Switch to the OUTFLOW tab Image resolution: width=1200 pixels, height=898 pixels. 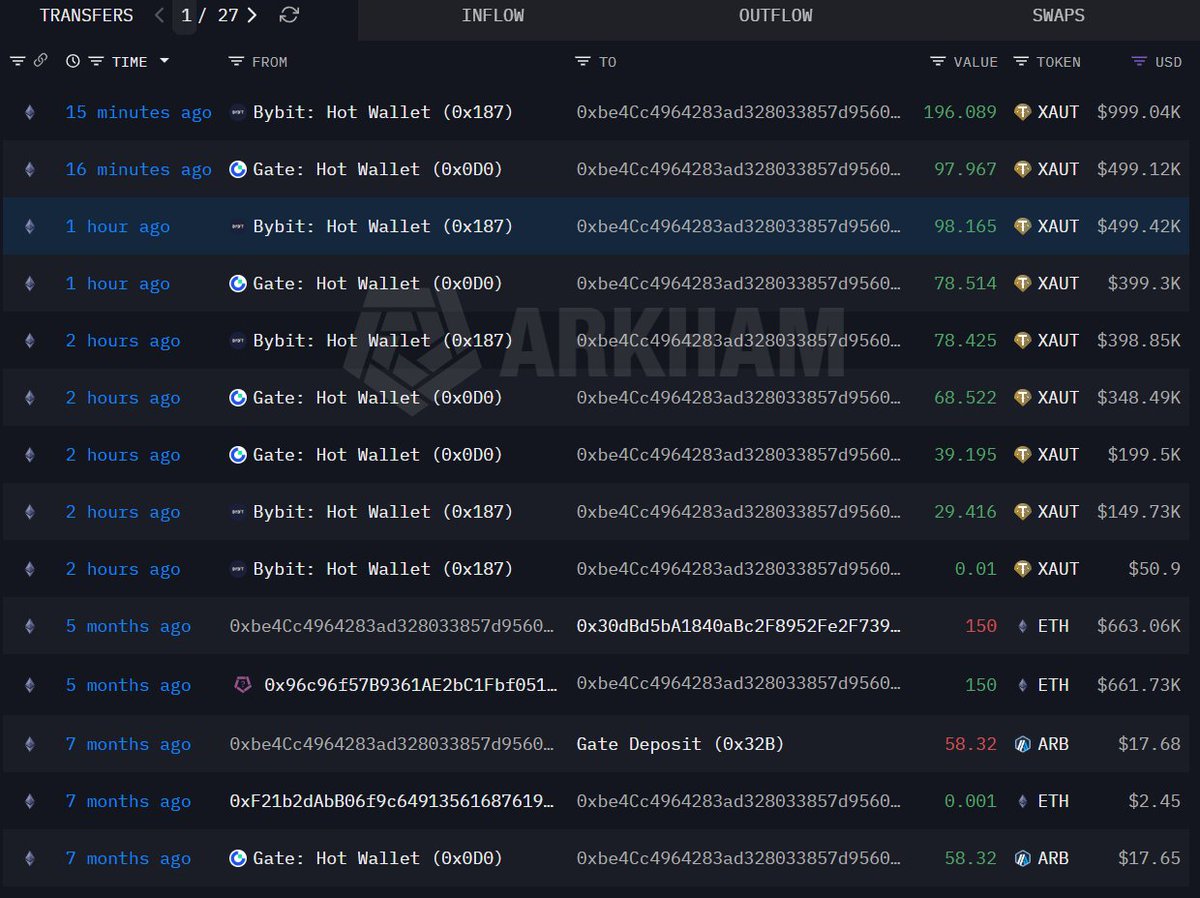(x=776, y=16)
